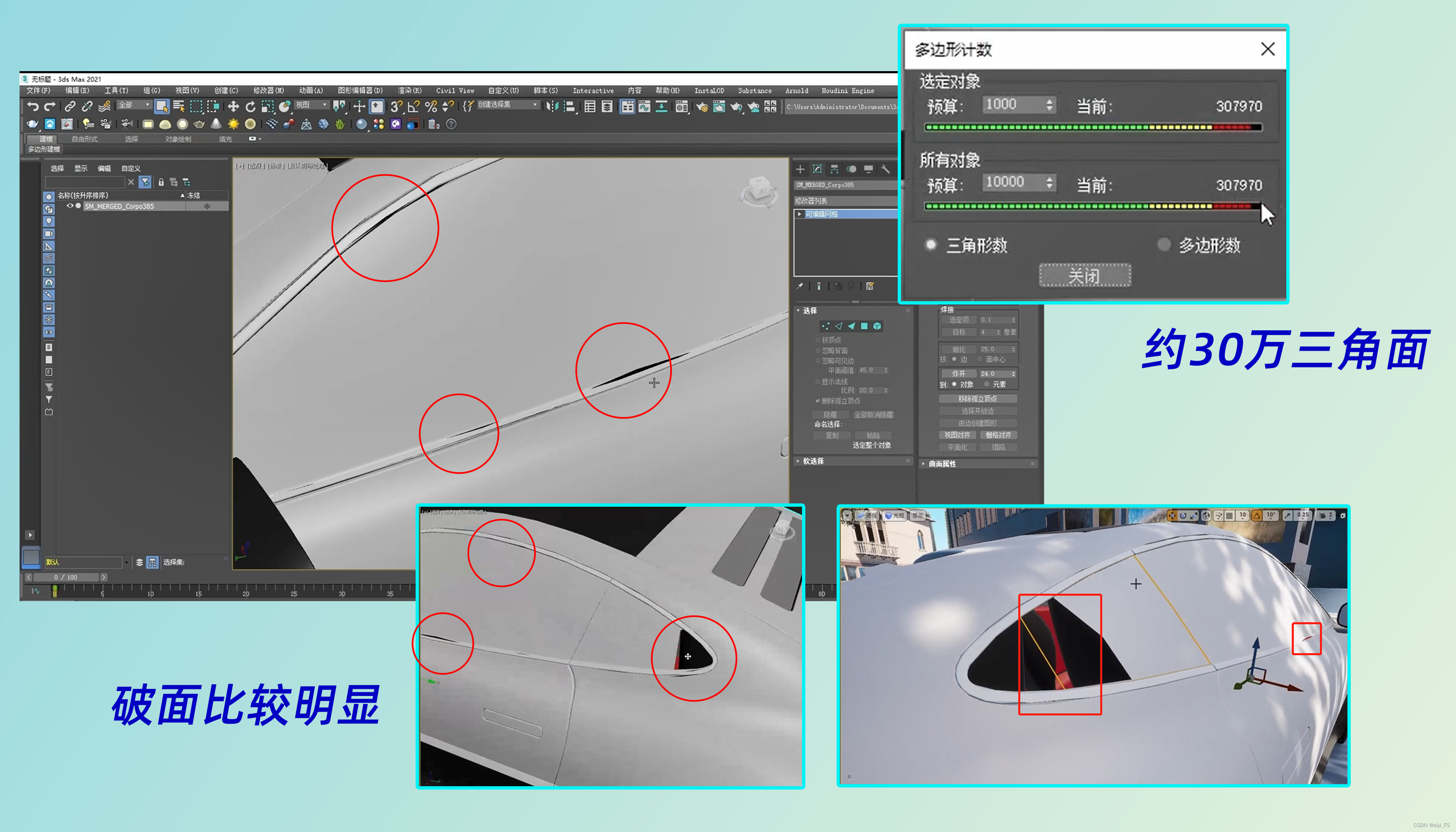Select the 三角形数 radio button
This screenshot has height=832, width=1456.
(x=931, y=245)
